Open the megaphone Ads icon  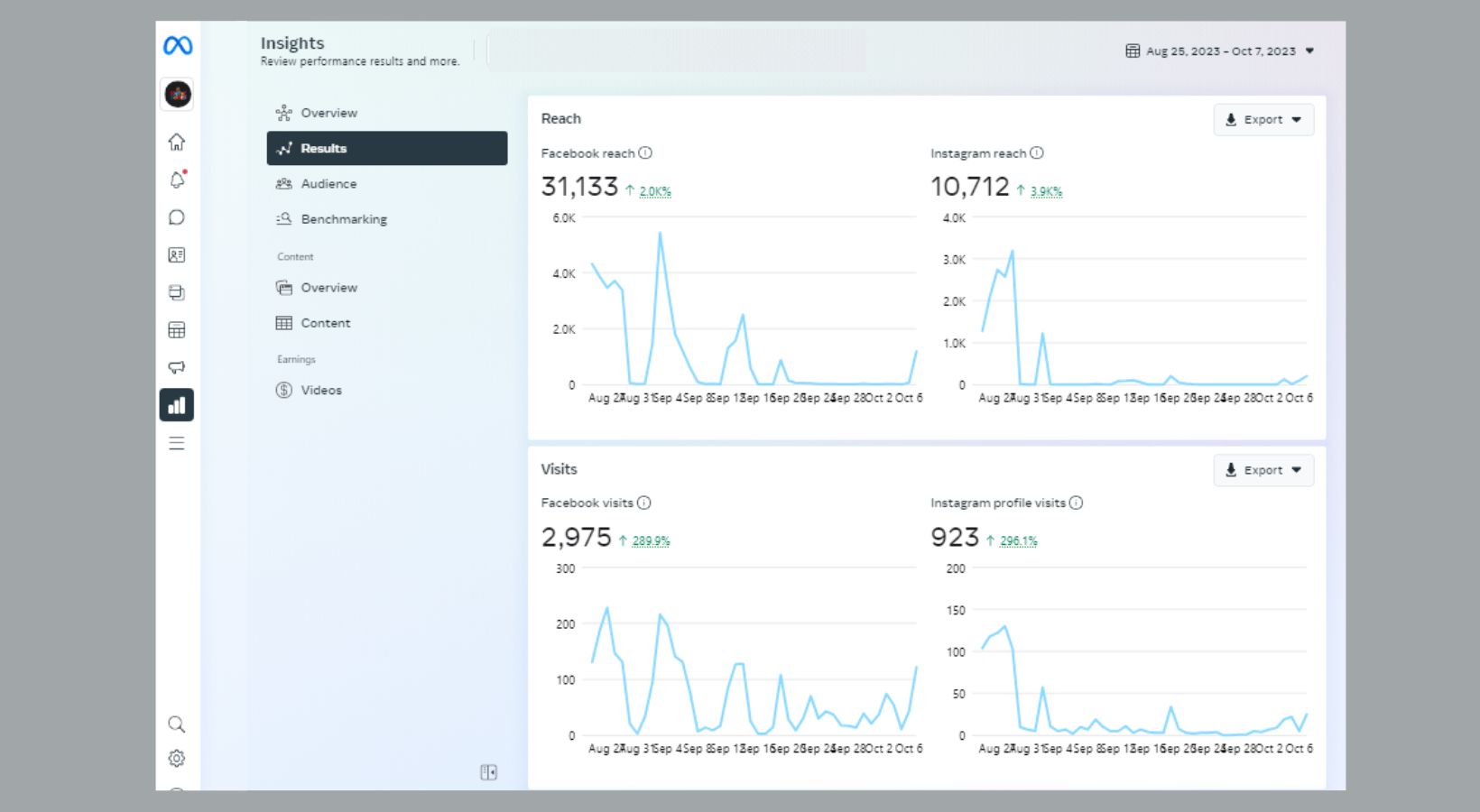coord(177,367)
